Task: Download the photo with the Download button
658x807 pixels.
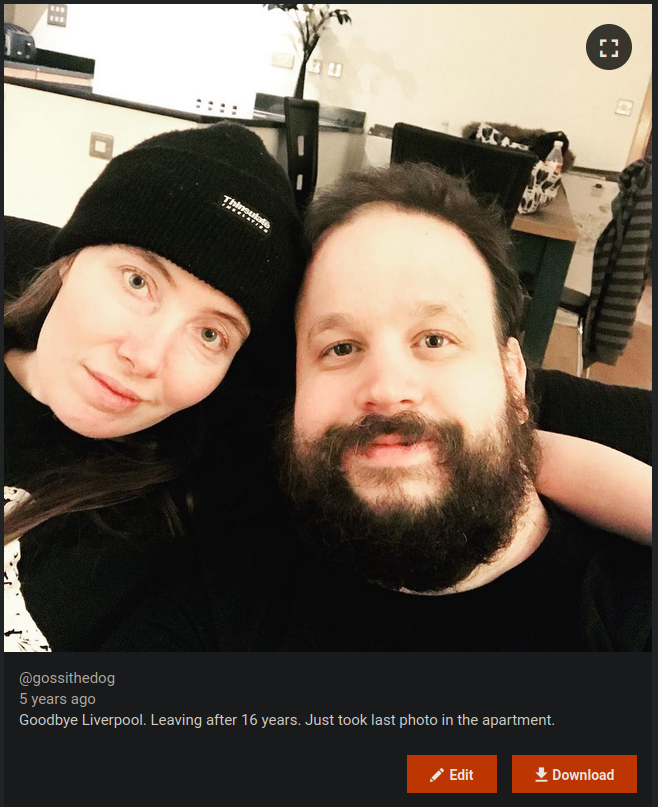Action: tap(574, 774)
